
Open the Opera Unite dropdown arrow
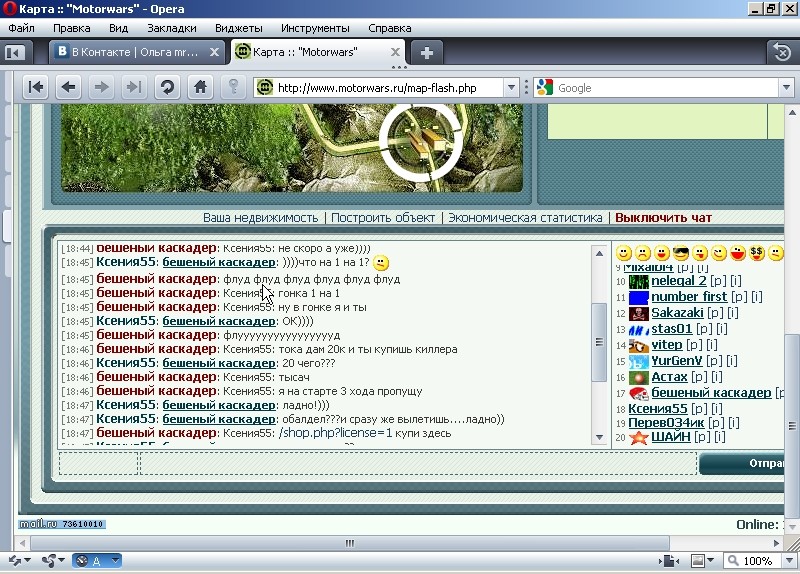61,560
